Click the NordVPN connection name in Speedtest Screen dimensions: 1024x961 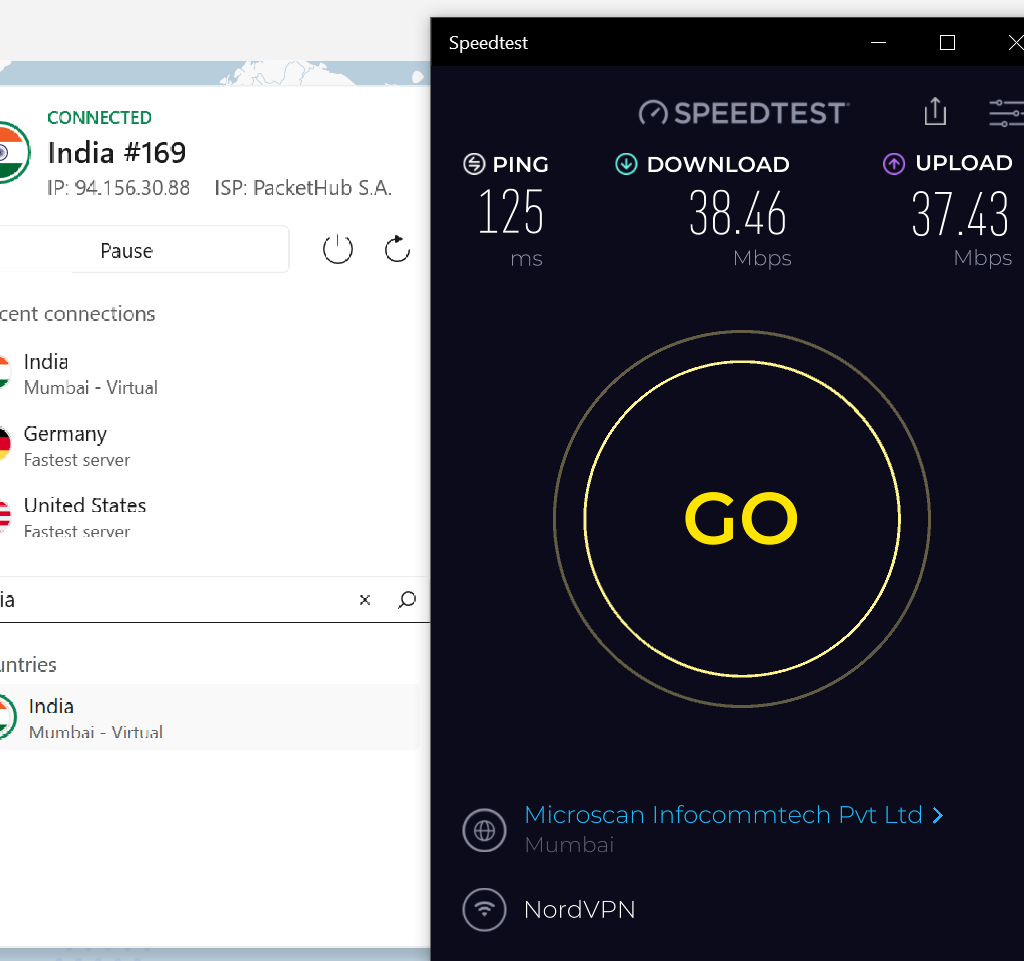[579, 909]
